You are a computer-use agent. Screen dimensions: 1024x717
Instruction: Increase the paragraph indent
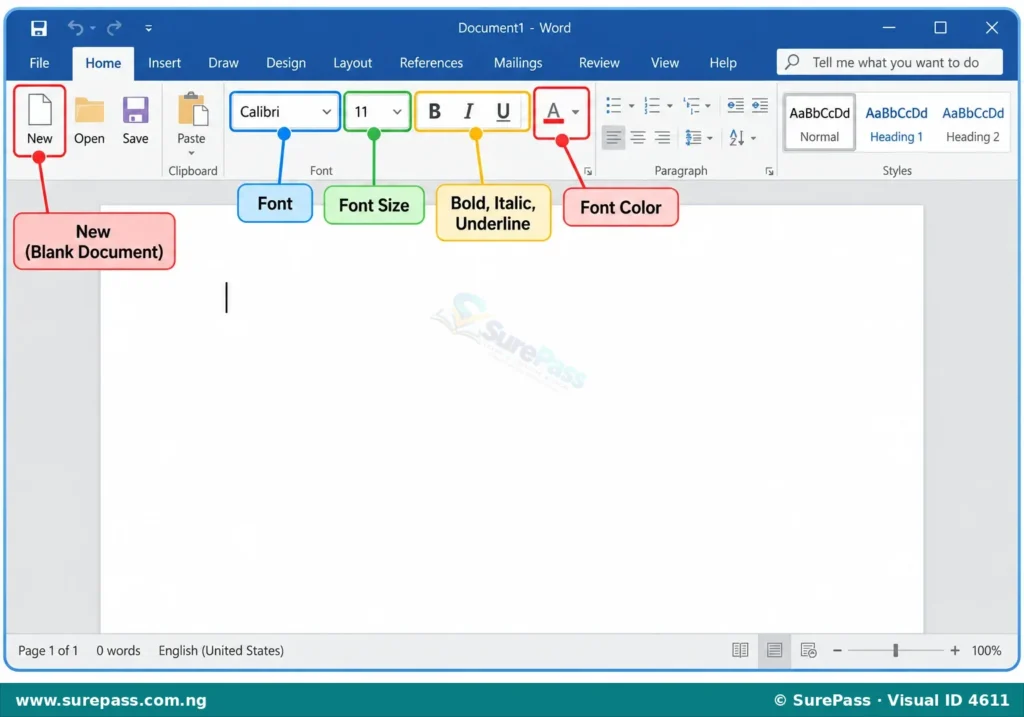coord(760,105)
